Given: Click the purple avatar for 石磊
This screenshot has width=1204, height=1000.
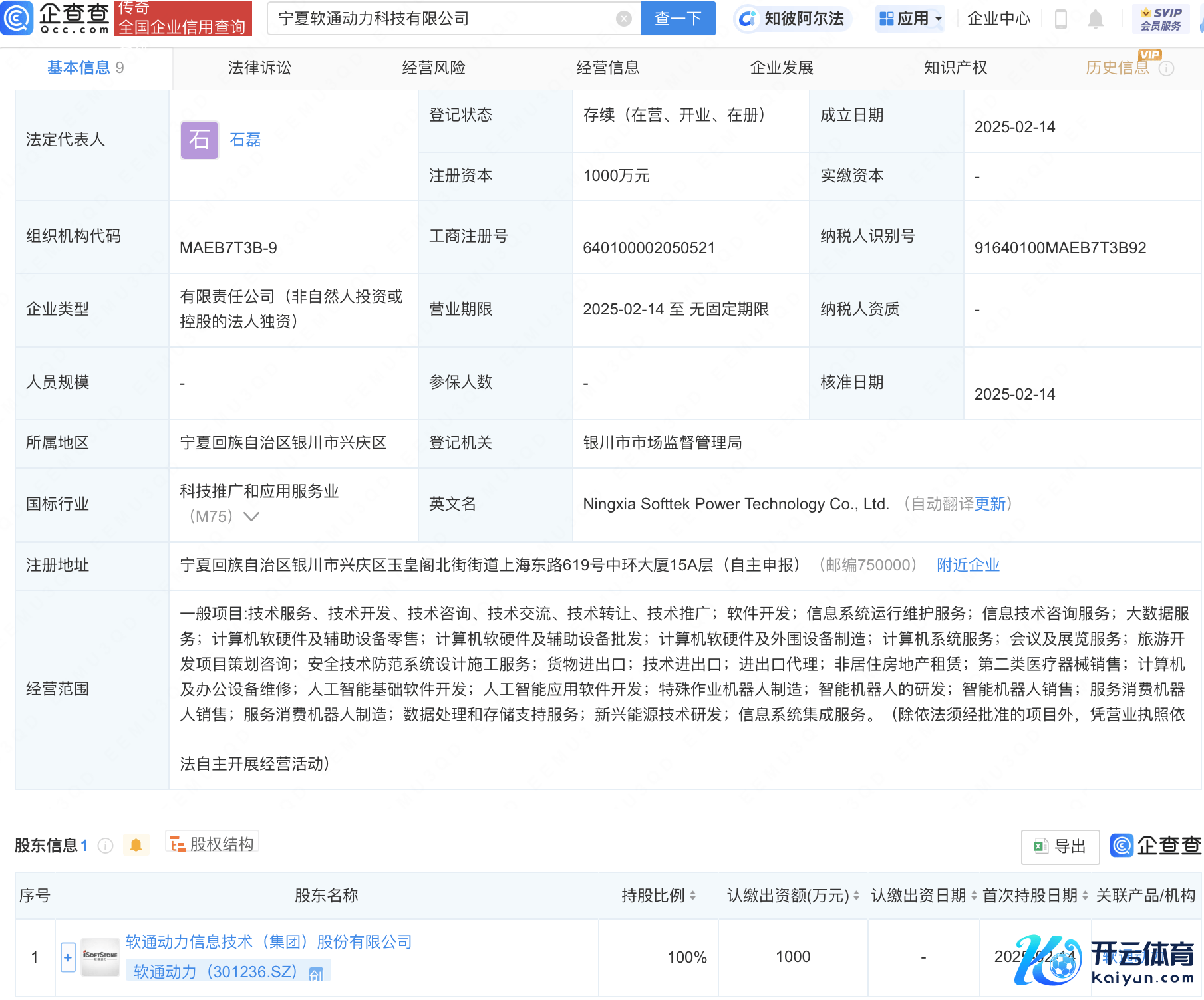Looking at the screenshot, I should point(199,140).
